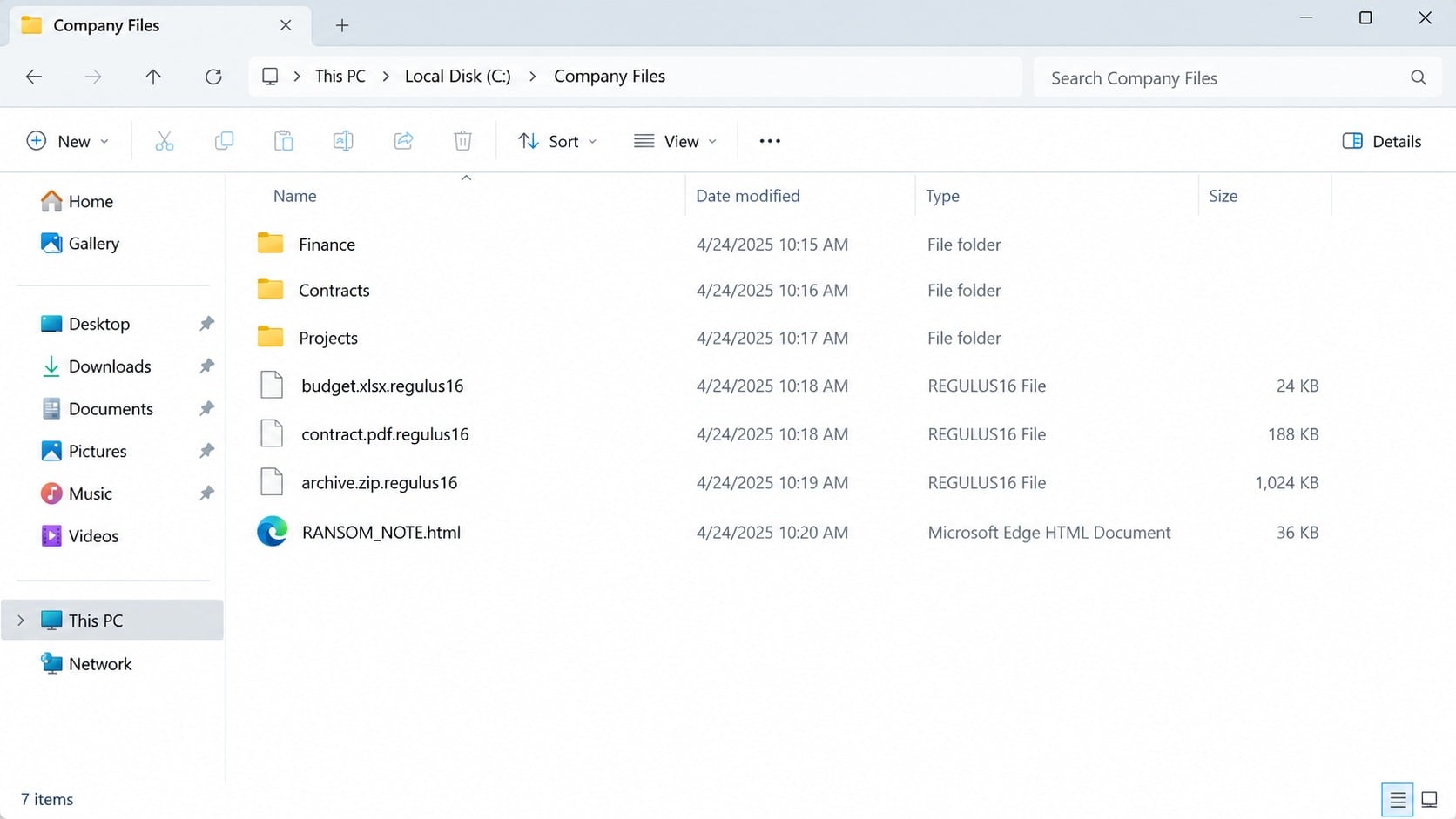Expand chevron after Local Disk (C:)
The image size is (1456, 819).
pyautogui.click(x=532, y=77)
